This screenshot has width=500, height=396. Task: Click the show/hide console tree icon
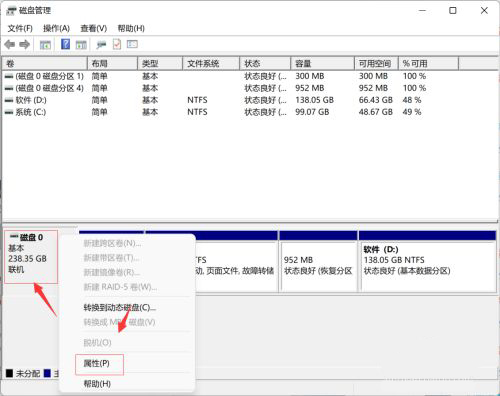(45, 44)
